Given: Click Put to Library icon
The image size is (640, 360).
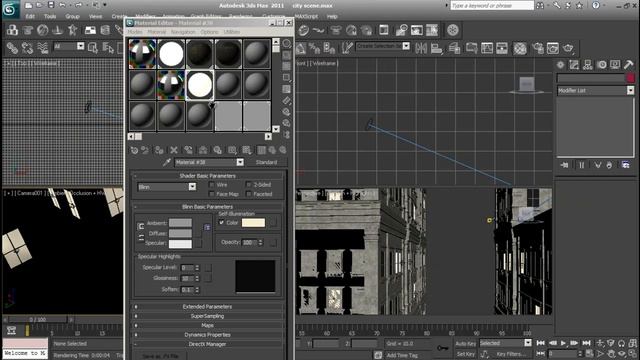Looking at the screenshot, I should pyautogui.click(x=217, y=150).
